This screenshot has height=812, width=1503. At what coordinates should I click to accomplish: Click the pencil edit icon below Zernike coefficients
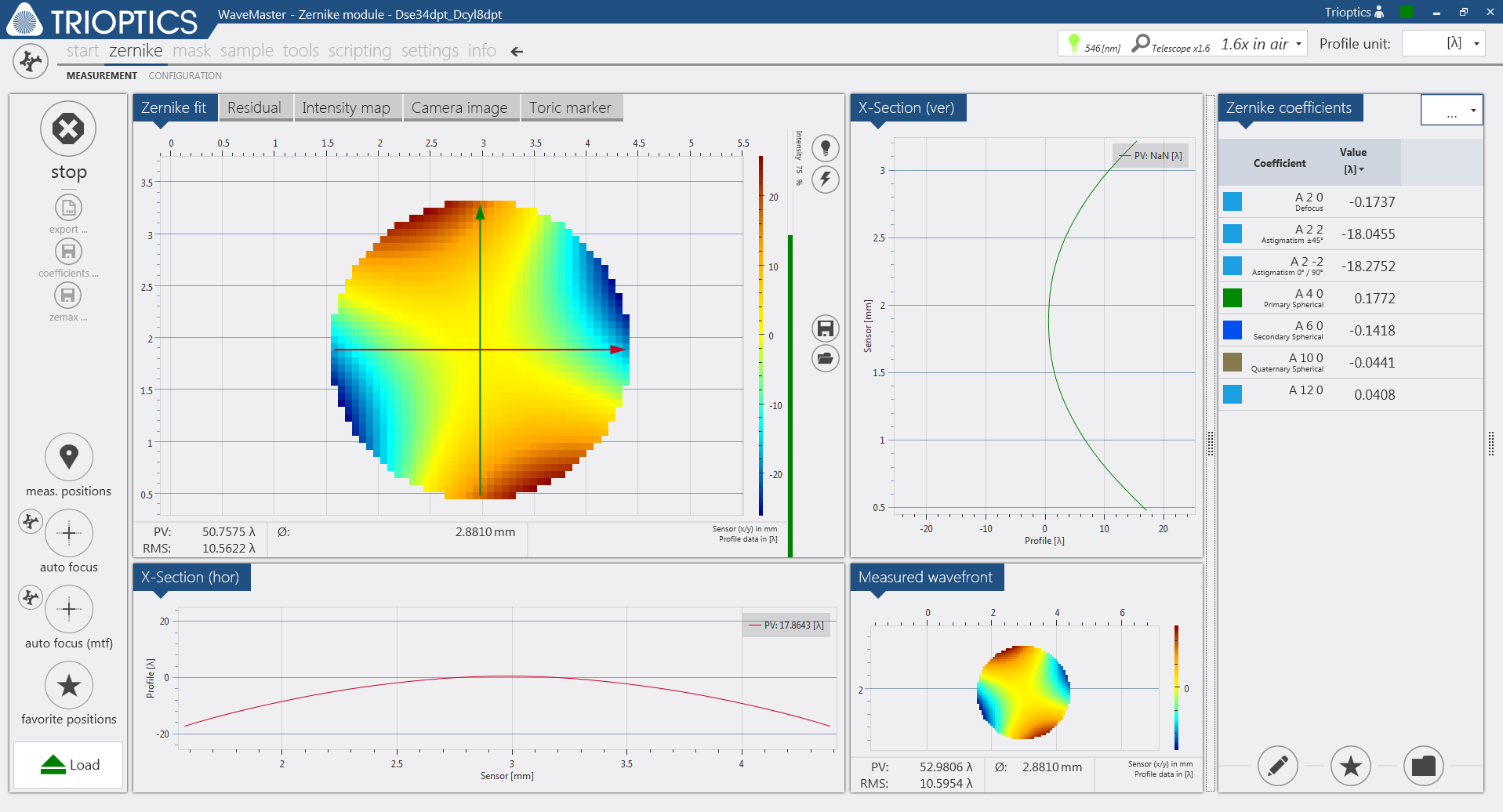[x=1278, y=766]
